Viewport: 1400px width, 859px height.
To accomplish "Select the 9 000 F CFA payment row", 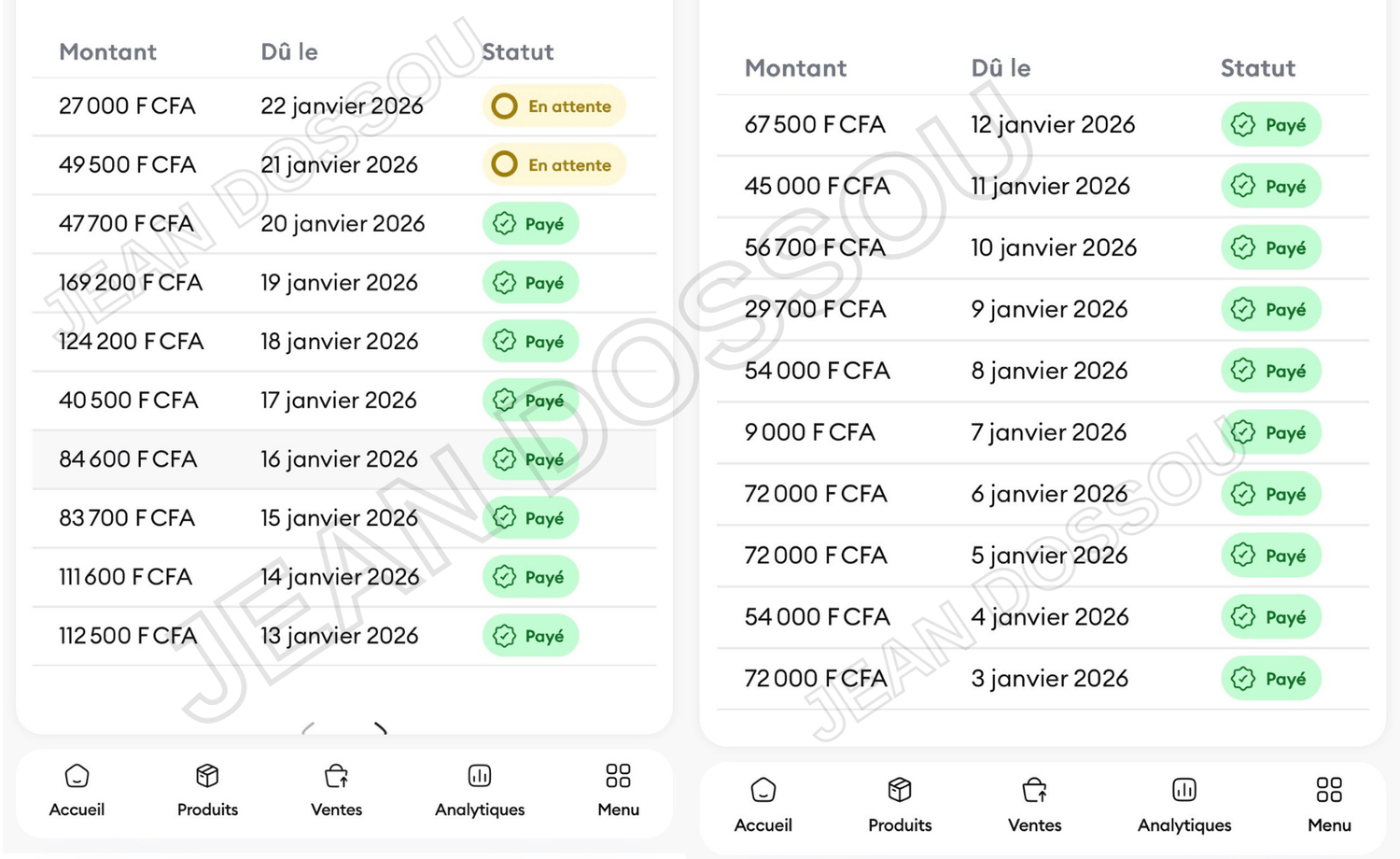I will tap(1043, 432).
